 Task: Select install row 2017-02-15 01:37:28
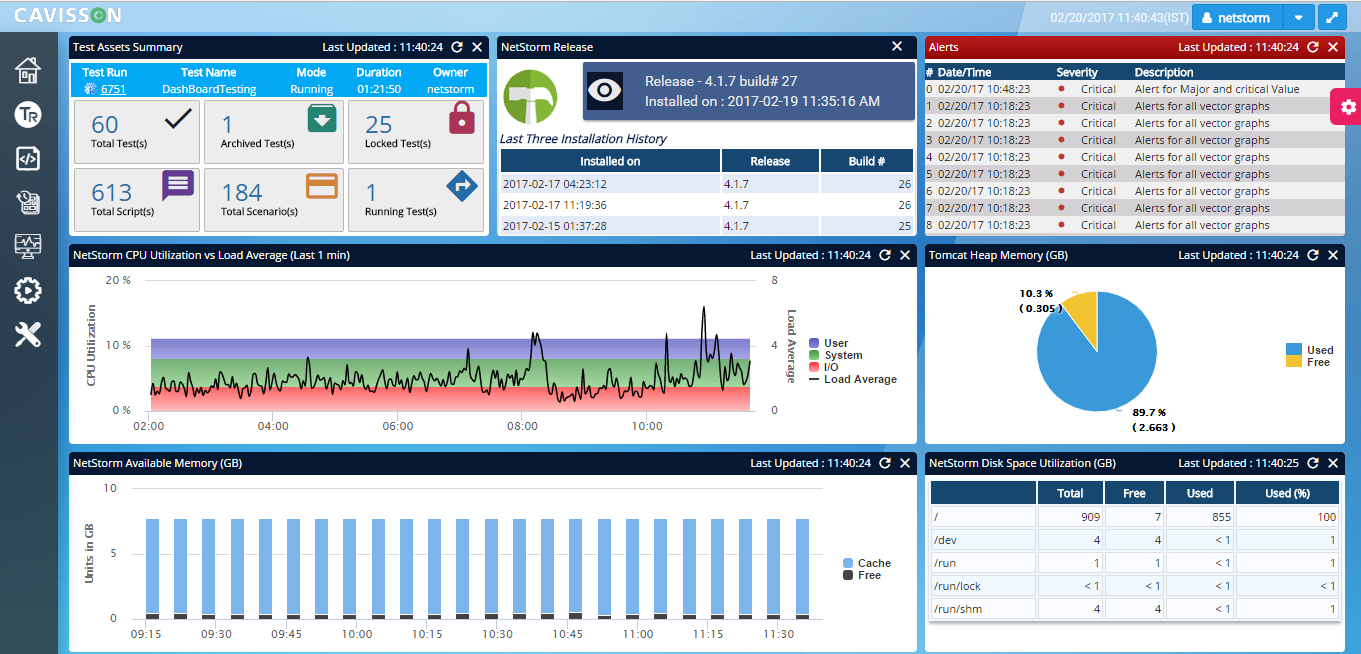click(x=706, y=225)
